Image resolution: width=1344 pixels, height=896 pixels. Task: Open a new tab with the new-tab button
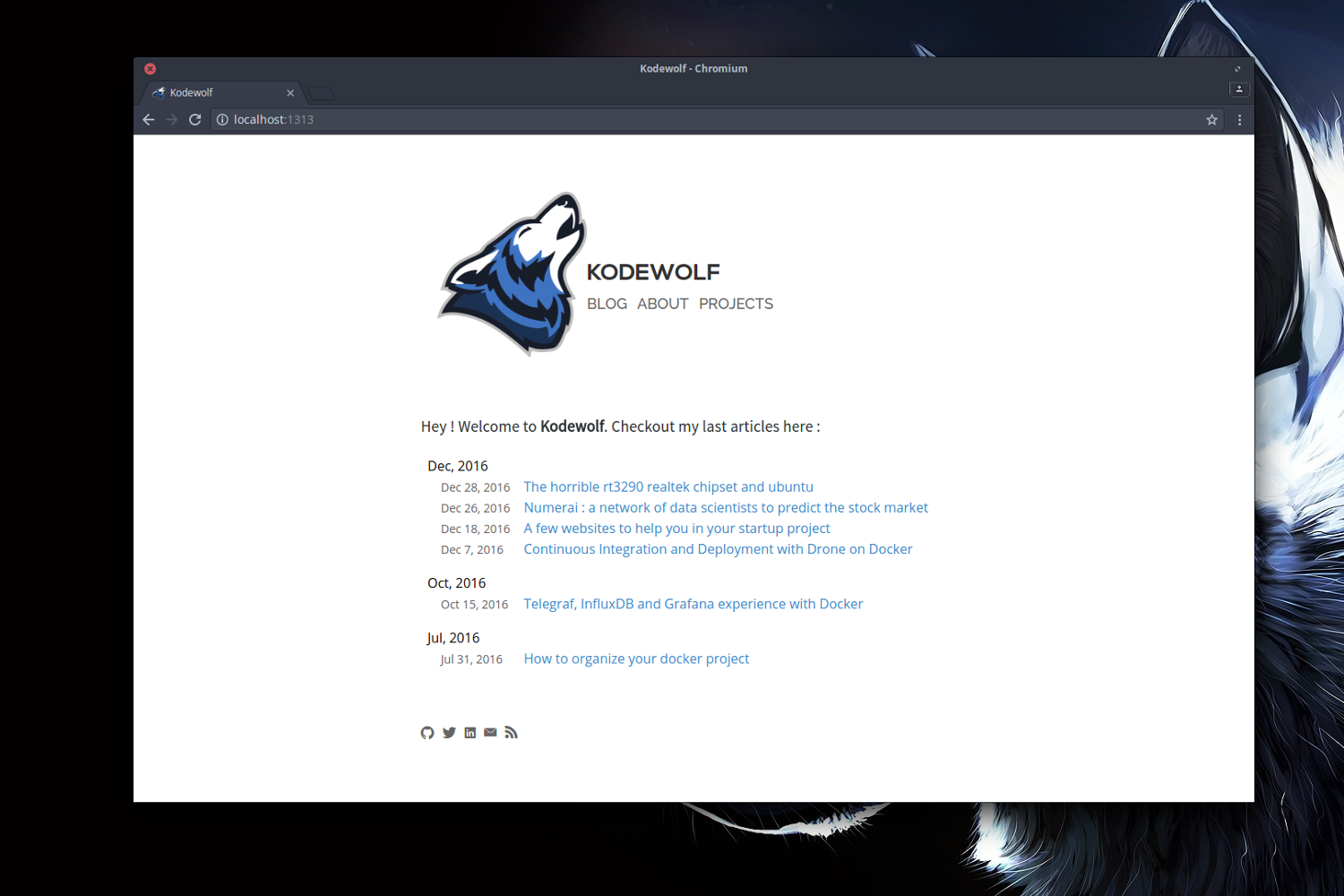(321, 93)
